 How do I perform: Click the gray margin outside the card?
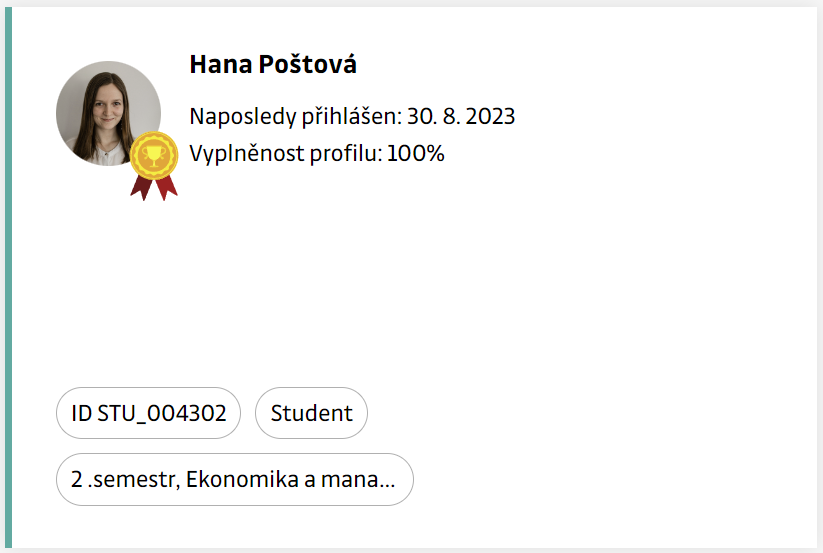[x=820, y=276]
